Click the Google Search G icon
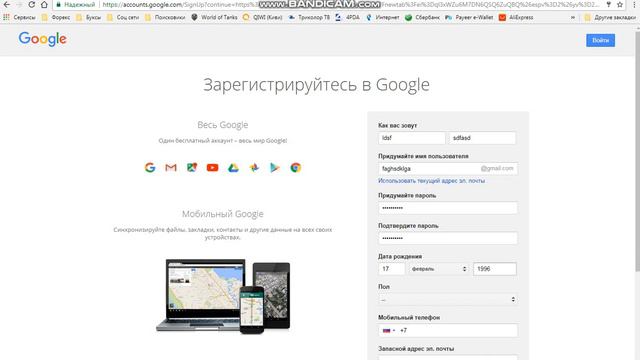The height and width of the screenshot is (360, 640). click(150, 167)
